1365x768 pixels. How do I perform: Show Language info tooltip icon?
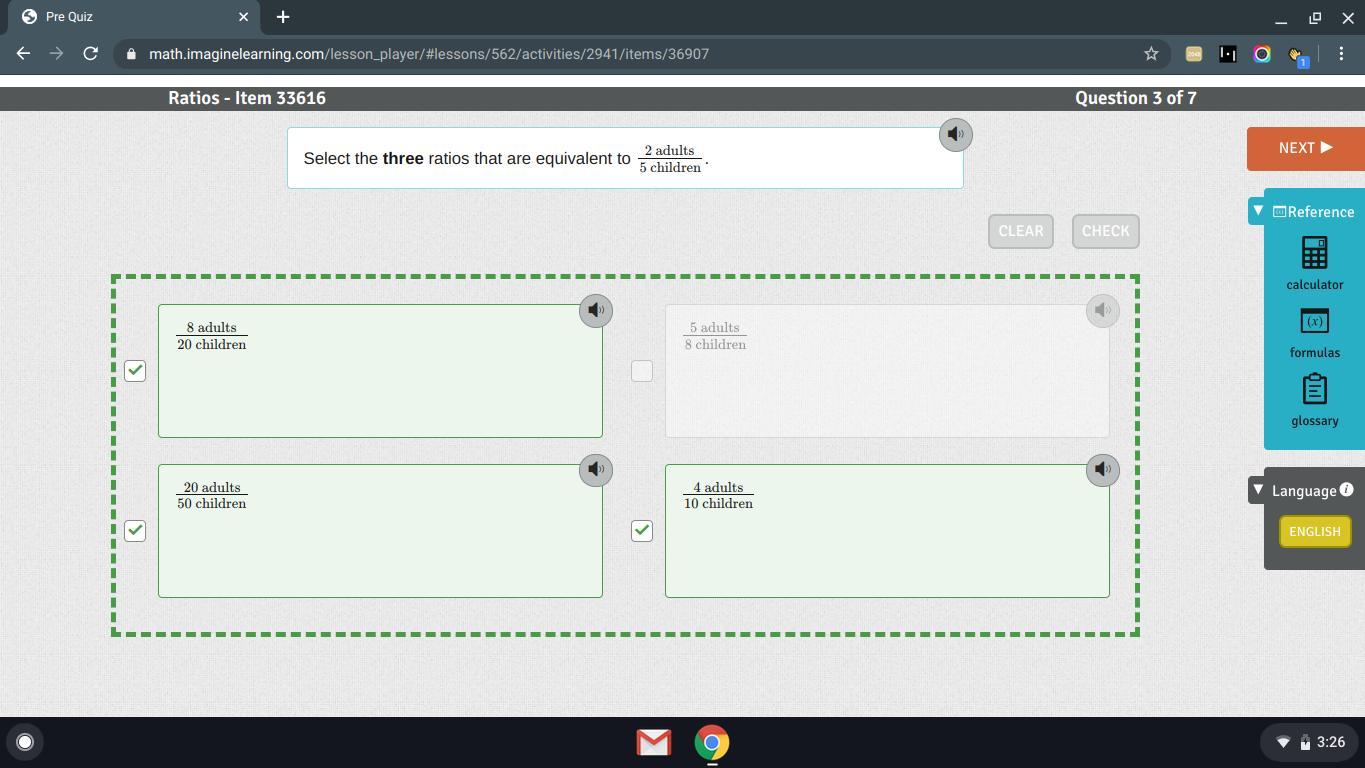pyautogui.click(x=1346, y=489)
